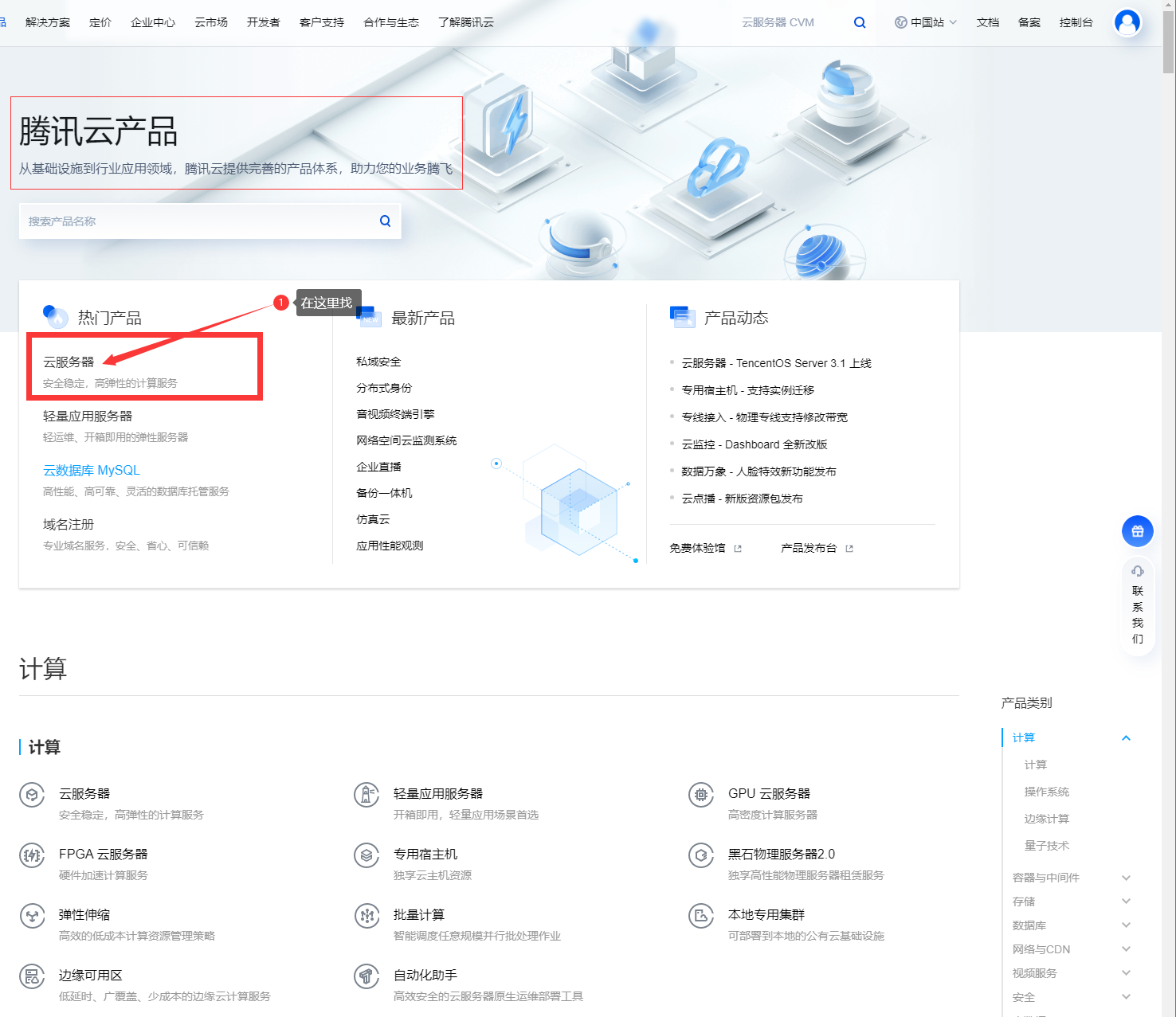The image size is (1176, 1017).
Task: Click the 批量计算 icon
Action: pyautogui.click(x=367, y=916)
